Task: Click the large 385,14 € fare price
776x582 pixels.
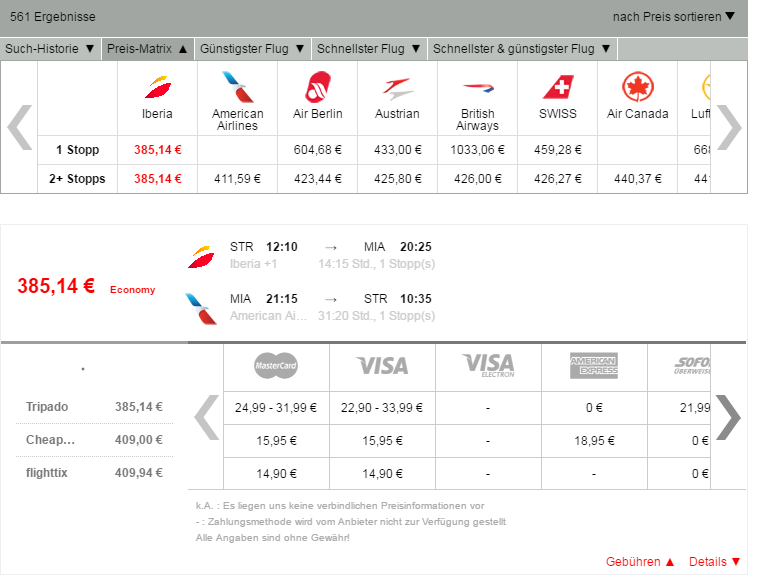Action: 56,286
